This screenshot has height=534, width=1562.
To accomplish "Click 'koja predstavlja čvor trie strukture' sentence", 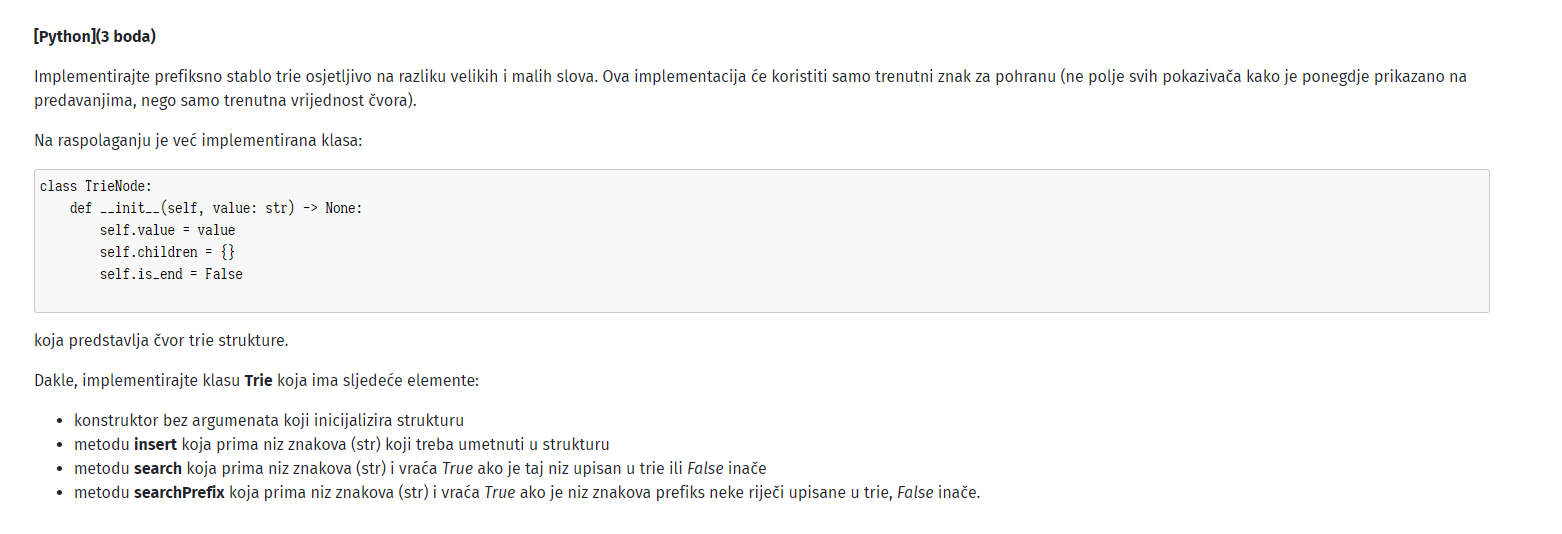I will tap(161, 340).
